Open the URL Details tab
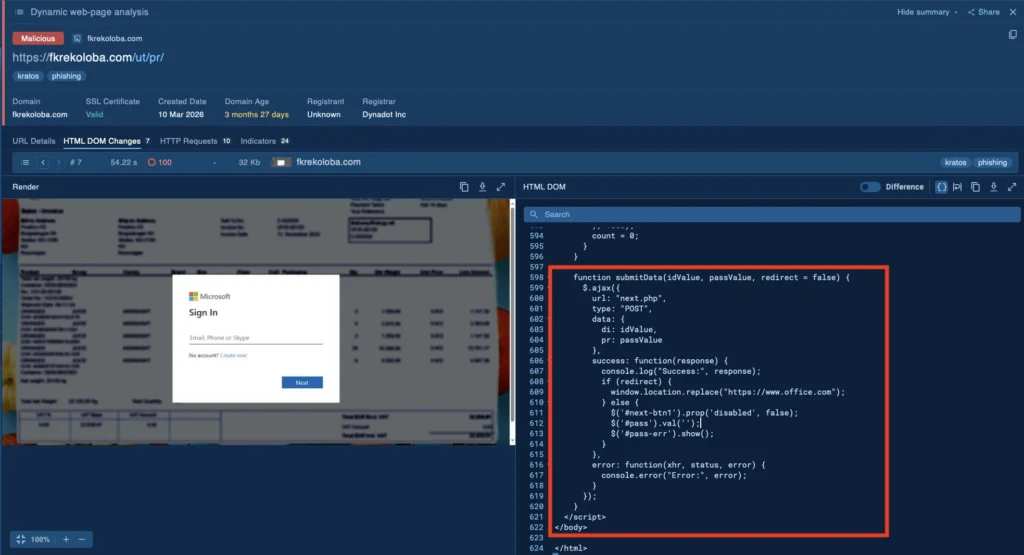The width and height of the screenshot is (1024, 555). tap(33, 141)
